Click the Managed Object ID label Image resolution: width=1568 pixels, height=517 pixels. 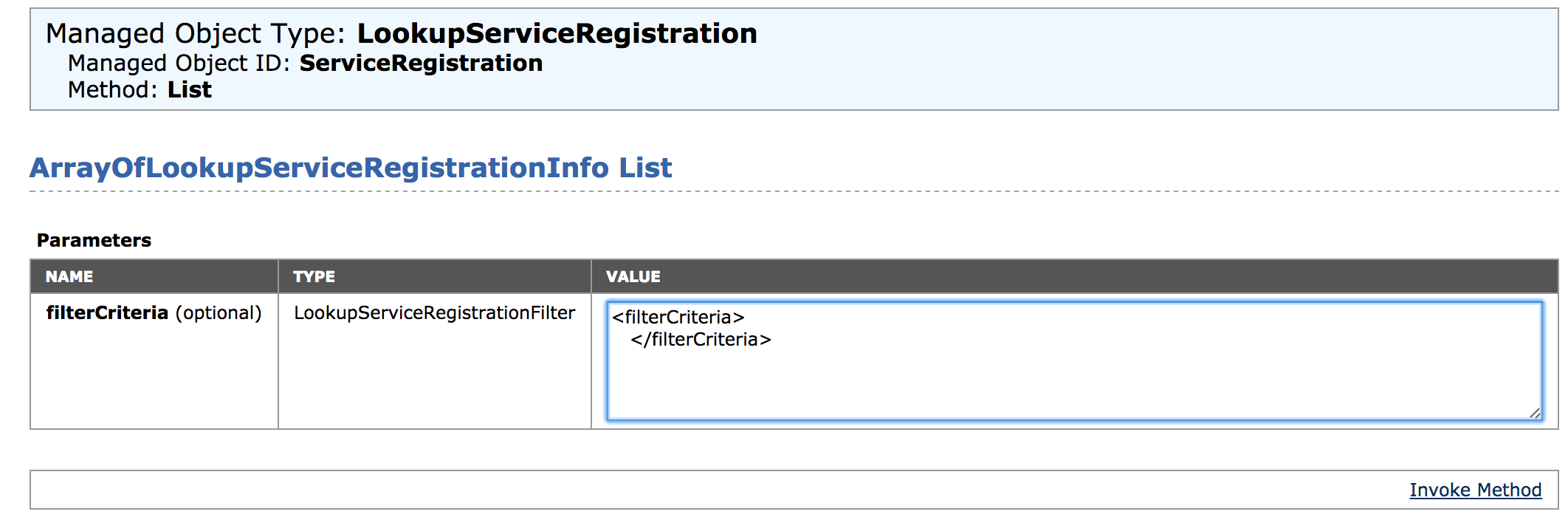179,63
